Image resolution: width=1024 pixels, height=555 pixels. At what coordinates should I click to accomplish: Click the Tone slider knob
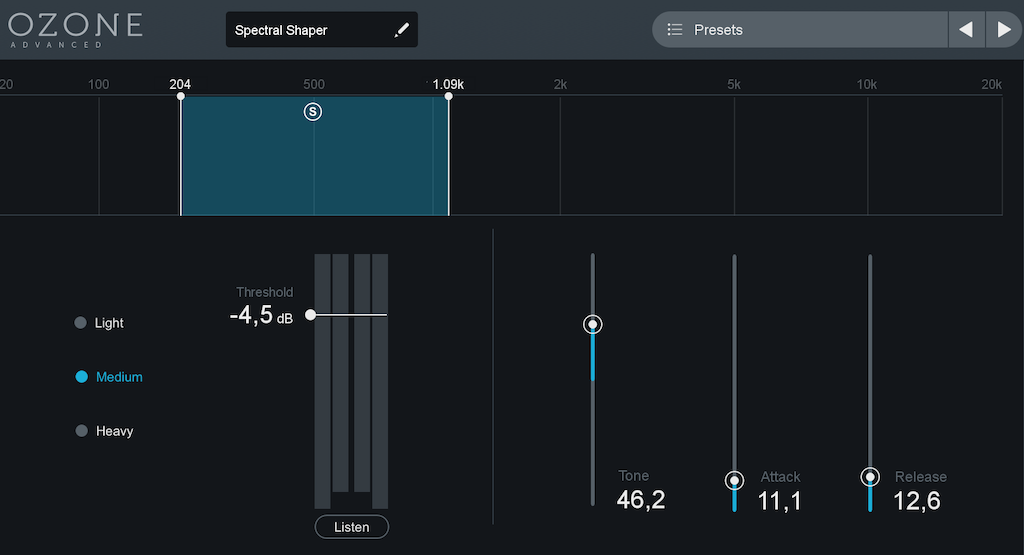(593, 324)
